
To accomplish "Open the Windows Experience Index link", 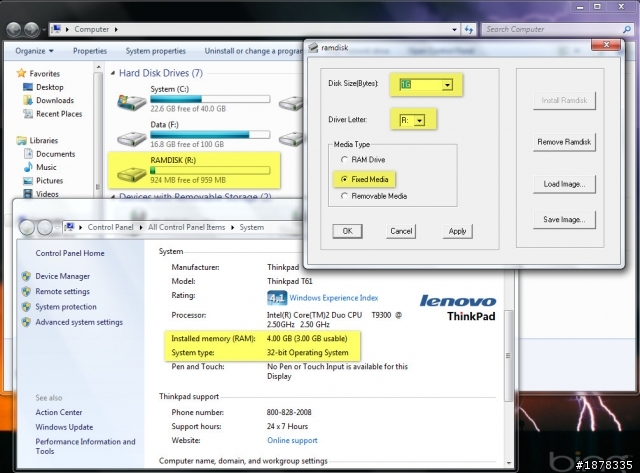I will [x=333, y=298].
